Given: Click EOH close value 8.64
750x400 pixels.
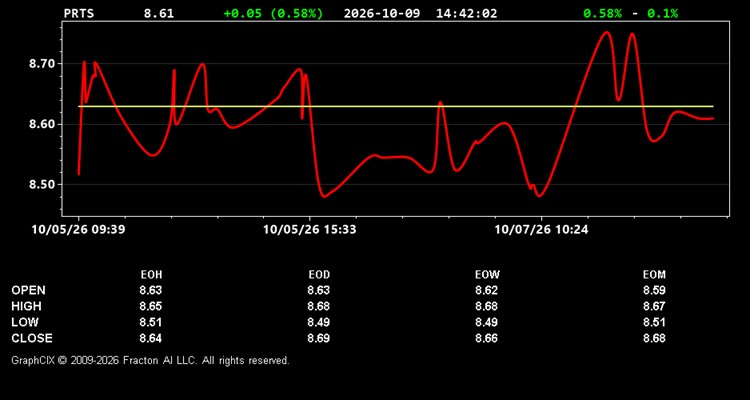Looking at the screenshot, I should (x=151, y=338).
